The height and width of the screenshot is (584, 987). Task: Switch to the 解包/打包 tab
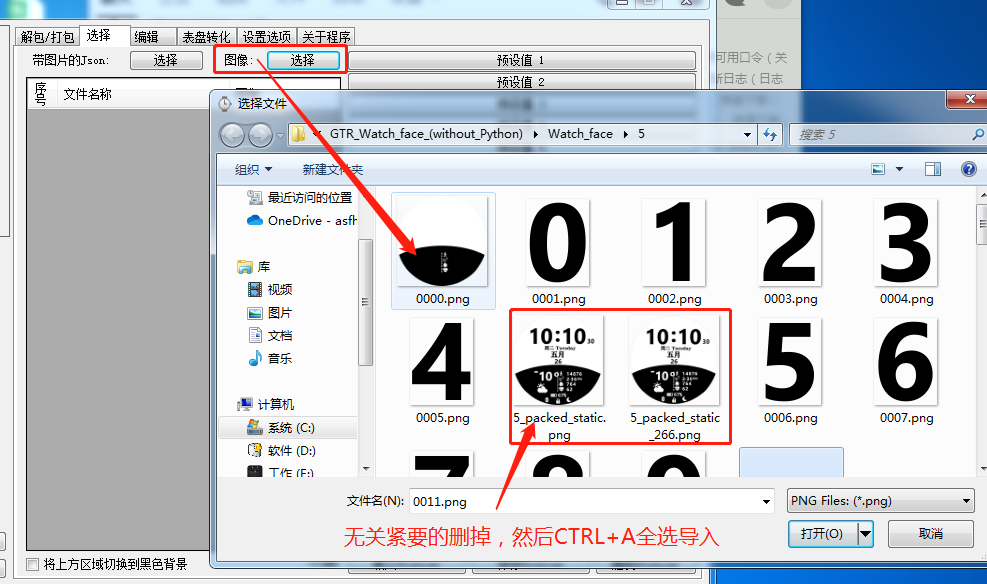(x=47, y=37)
